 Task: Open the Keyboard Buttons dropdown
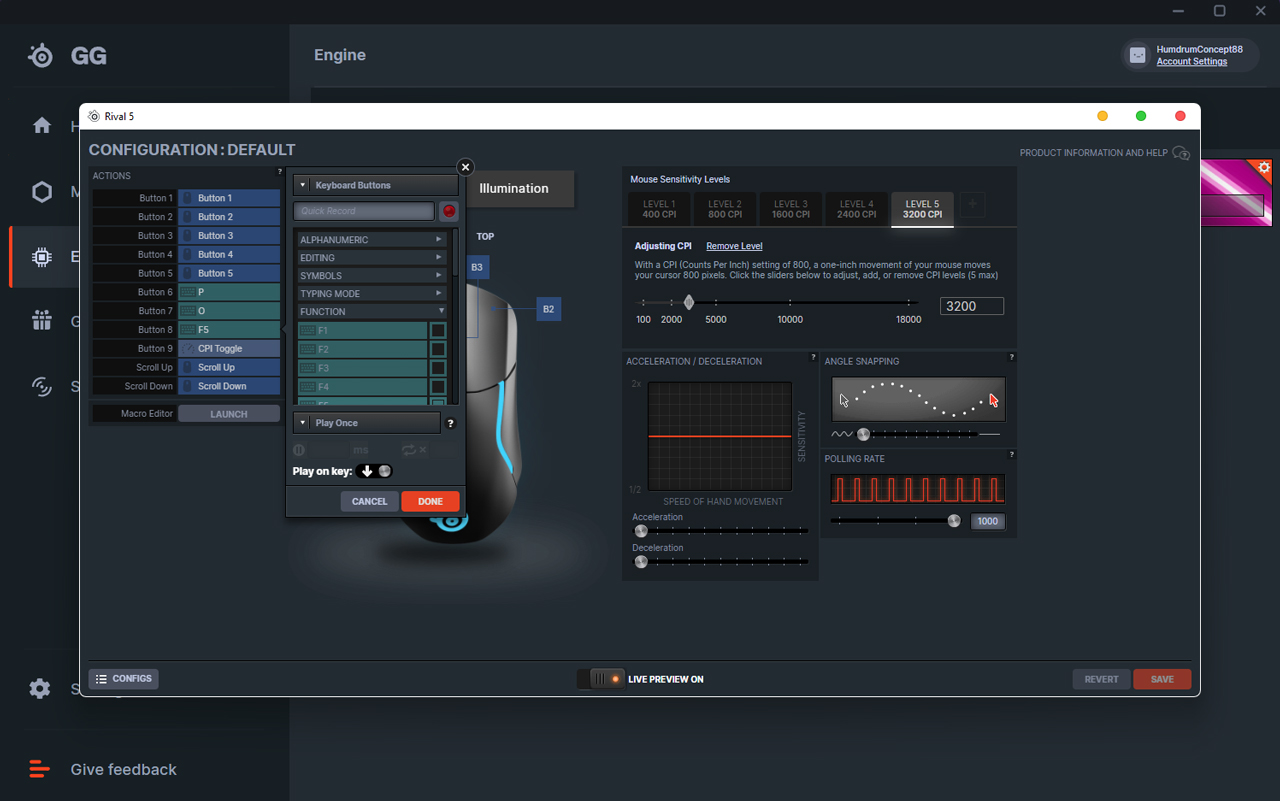375,185
